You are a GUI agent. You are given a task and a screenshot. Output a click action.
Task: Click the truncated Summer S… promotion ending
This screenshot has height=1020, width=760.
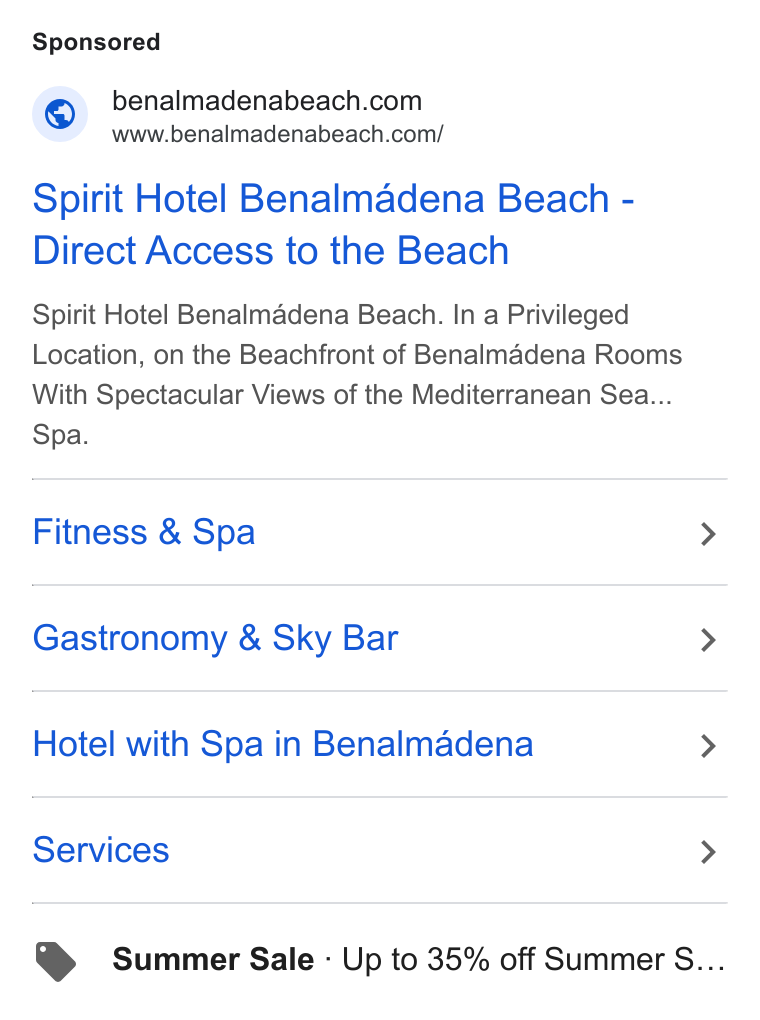(634, 960)
